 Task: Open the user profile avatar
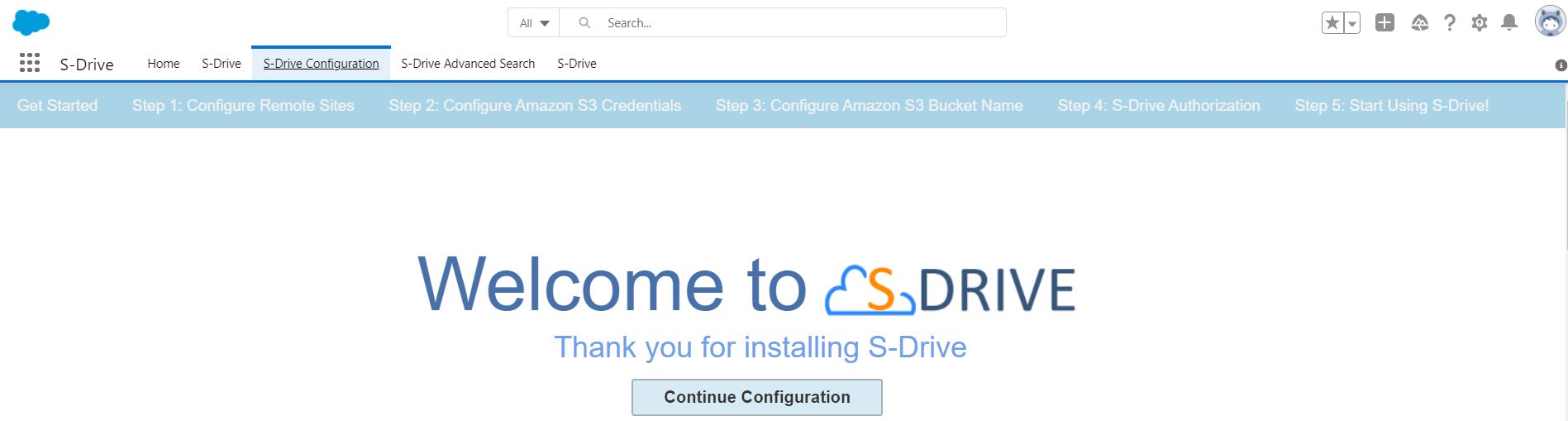coord(1550,22)
